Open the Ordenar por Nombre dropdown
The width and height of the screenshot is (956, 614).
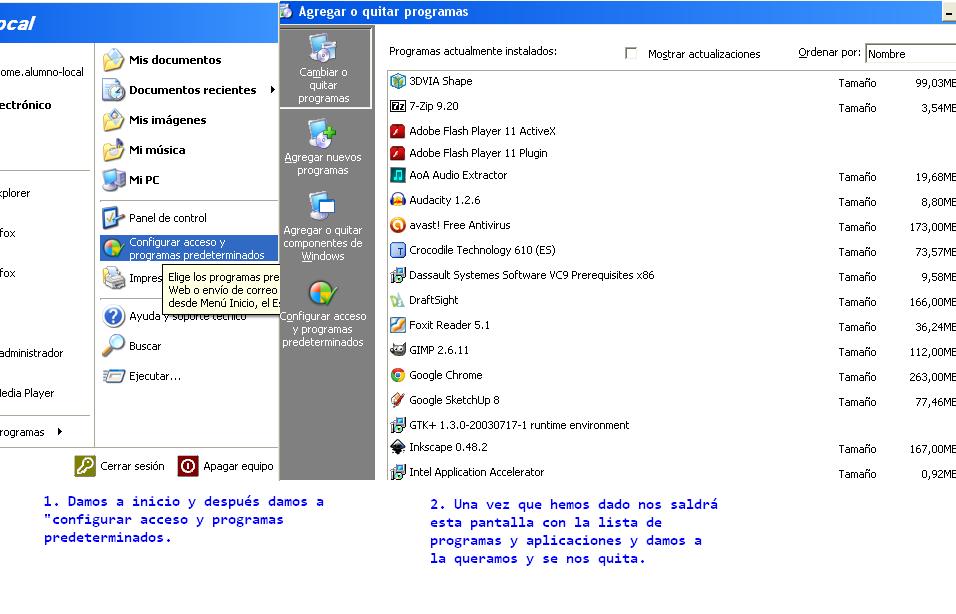pos(911,54)
